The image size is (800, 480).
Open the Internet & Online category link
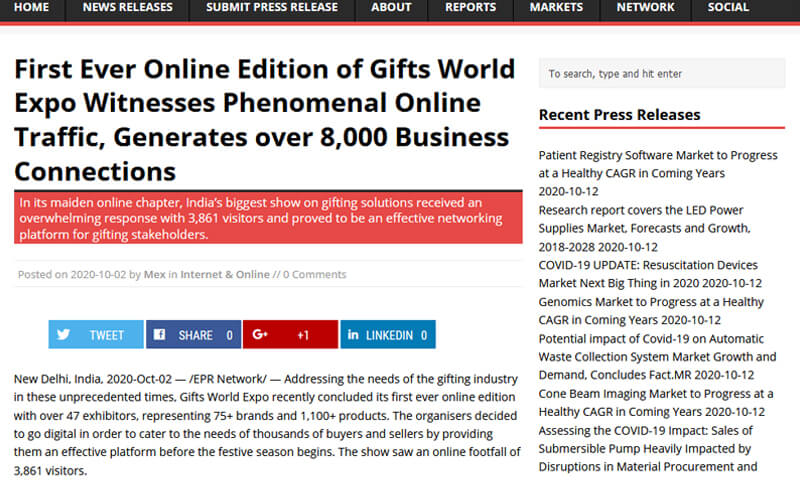click(225, 274)
